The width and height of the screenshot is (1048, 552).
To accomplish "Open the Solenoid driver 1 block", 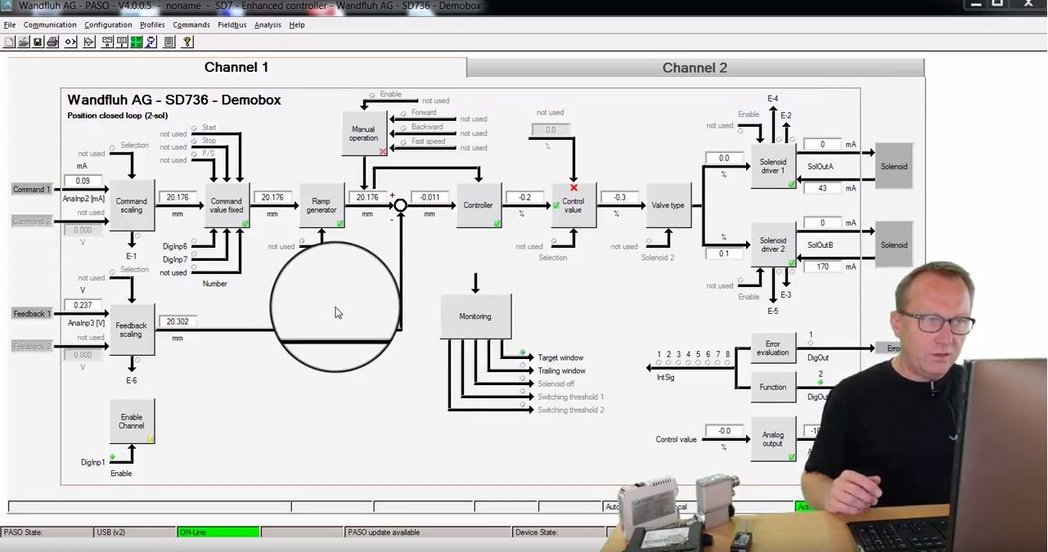I will click(x=773, y=166).
